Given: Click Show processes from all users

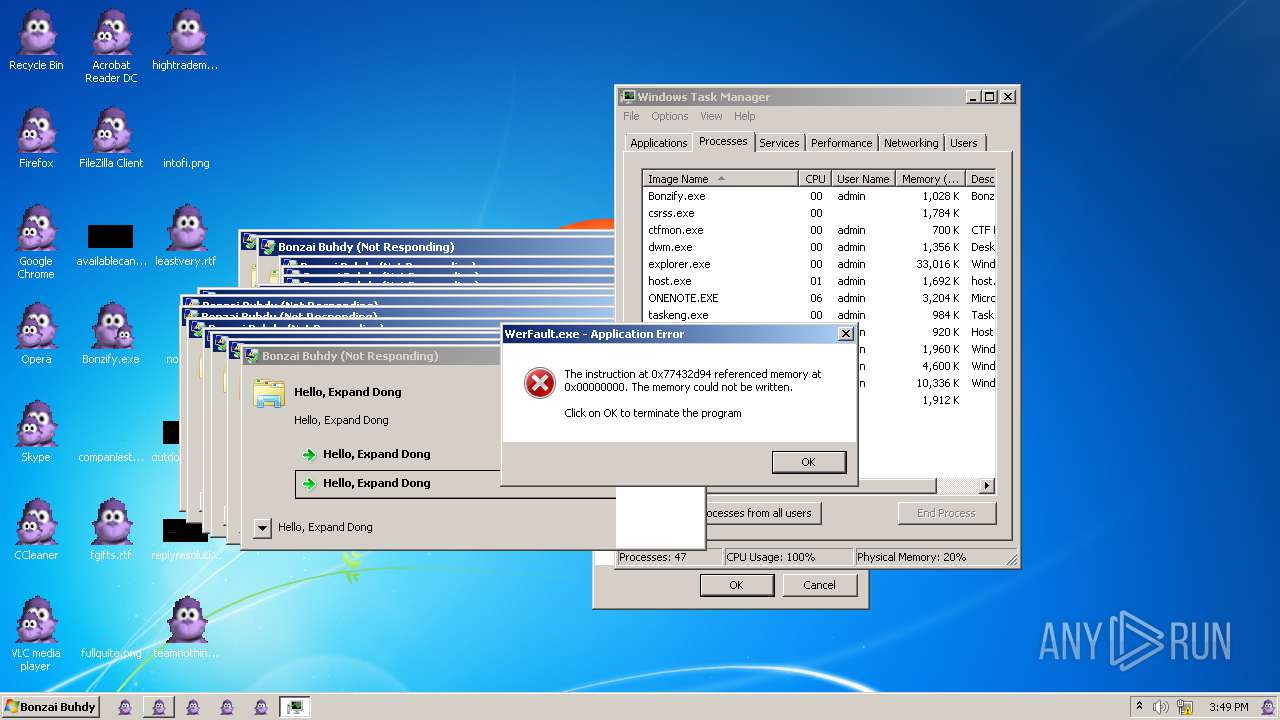Looking at the screenshot, I should click(763, 513).
